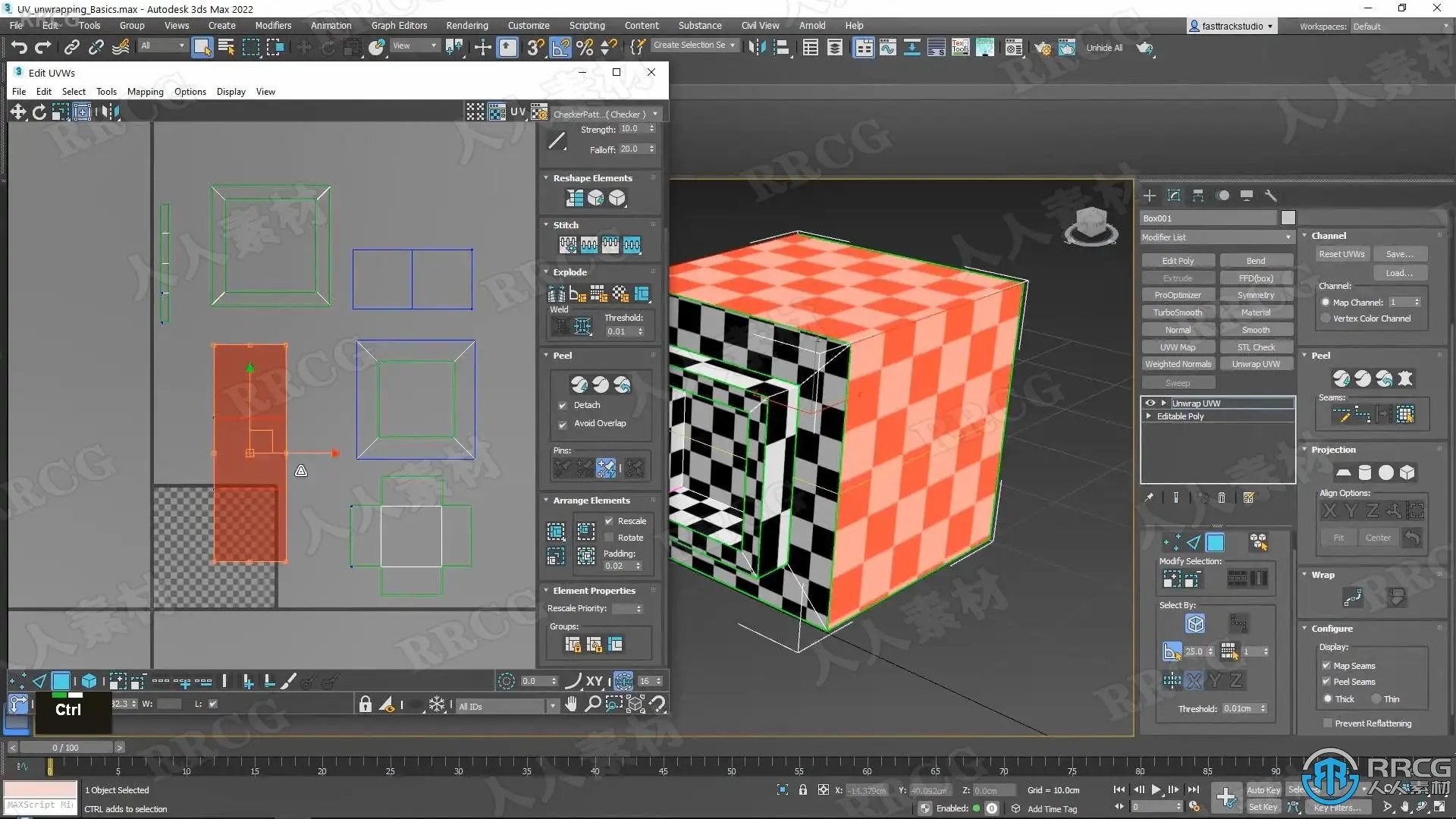Click the Undo arrow in main toolbar
Screen dimensions: 1456x819
pos(18,48)
